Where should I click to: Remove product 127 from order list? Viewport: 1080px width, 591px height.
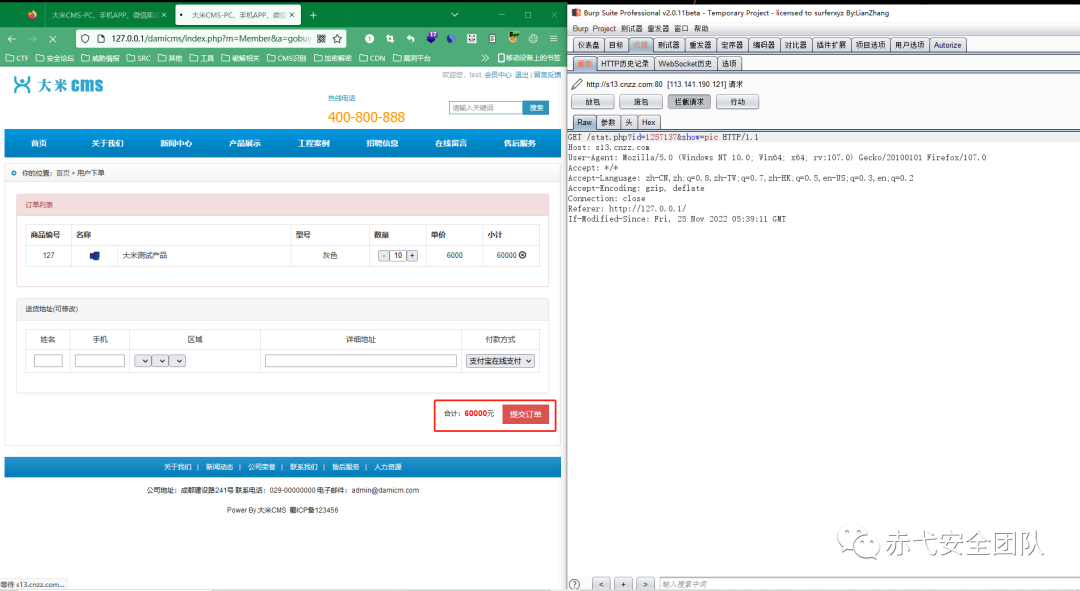click(x=523, y=255)
